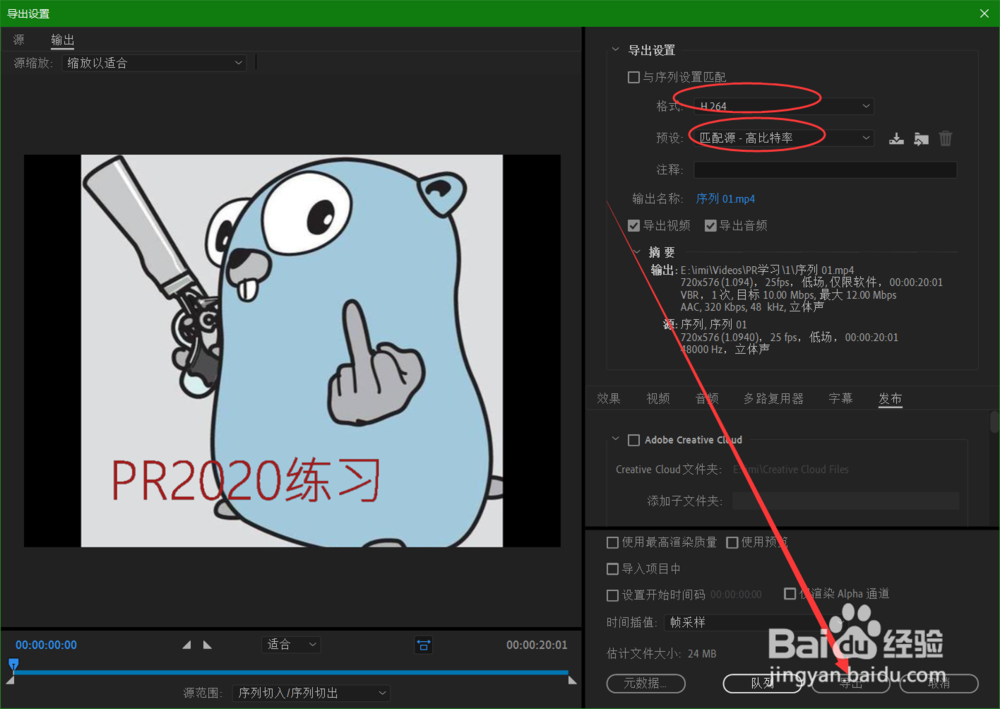The image size is (1000, 709).
Task: Check the 渲染 Alpha 通道 option
Action: click(x=790, y=594)
